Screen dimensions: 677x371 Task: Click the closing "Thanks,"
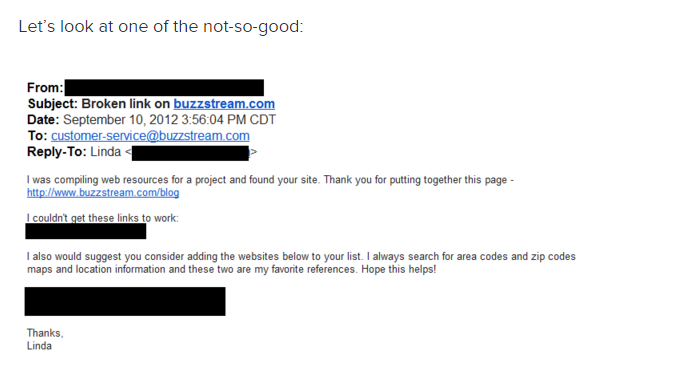(x=45, y=333)
